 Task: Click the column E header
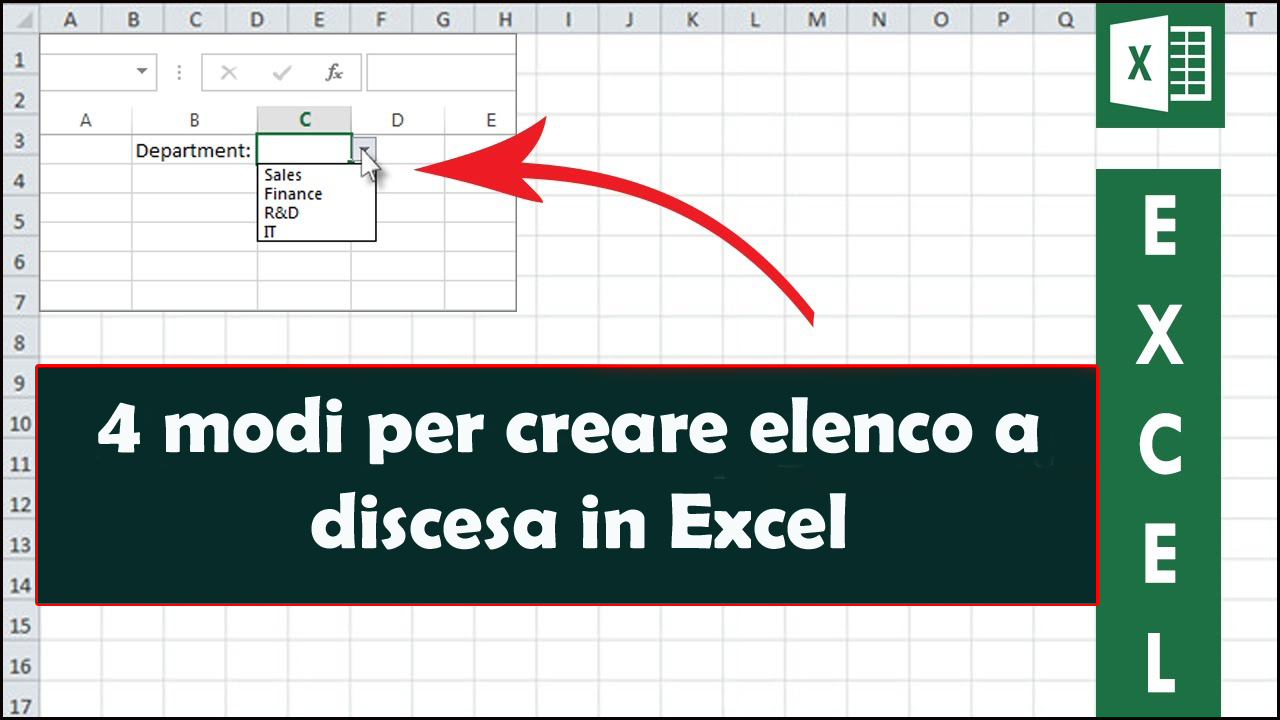pos(490,119)
